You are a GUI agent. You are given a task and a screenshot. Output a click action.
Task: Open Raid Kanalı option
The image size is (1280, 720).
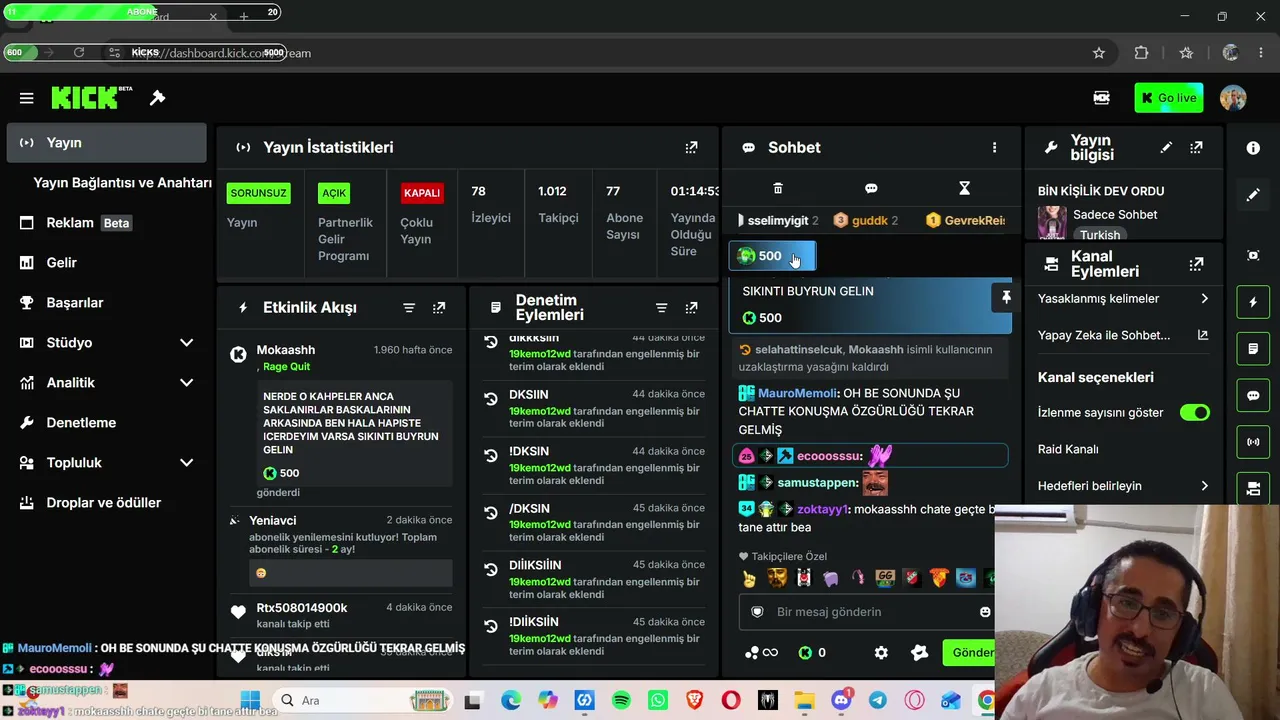click(x=1068, y=450)
